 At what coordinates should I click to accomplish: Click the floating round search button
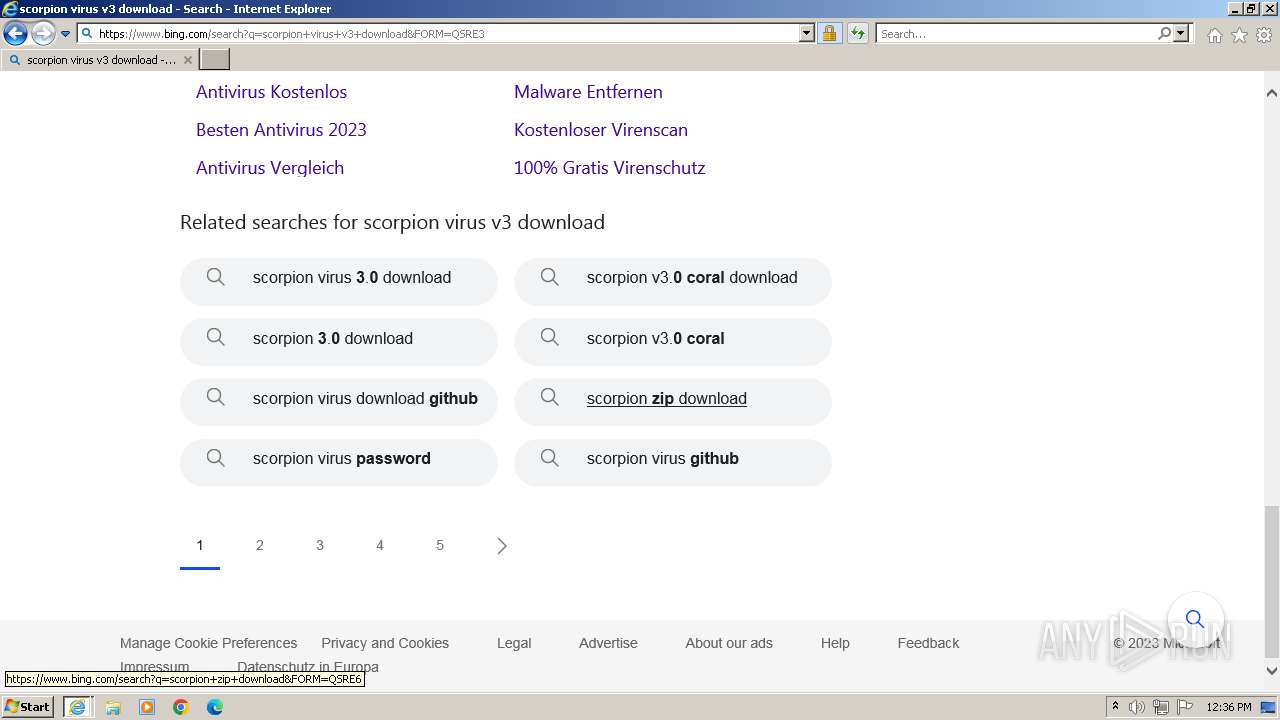tap(1195, 620)
